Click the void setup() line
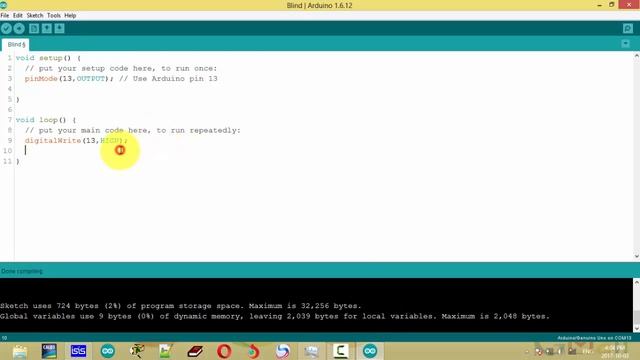 pyautogui.click(x=48, y=58)
